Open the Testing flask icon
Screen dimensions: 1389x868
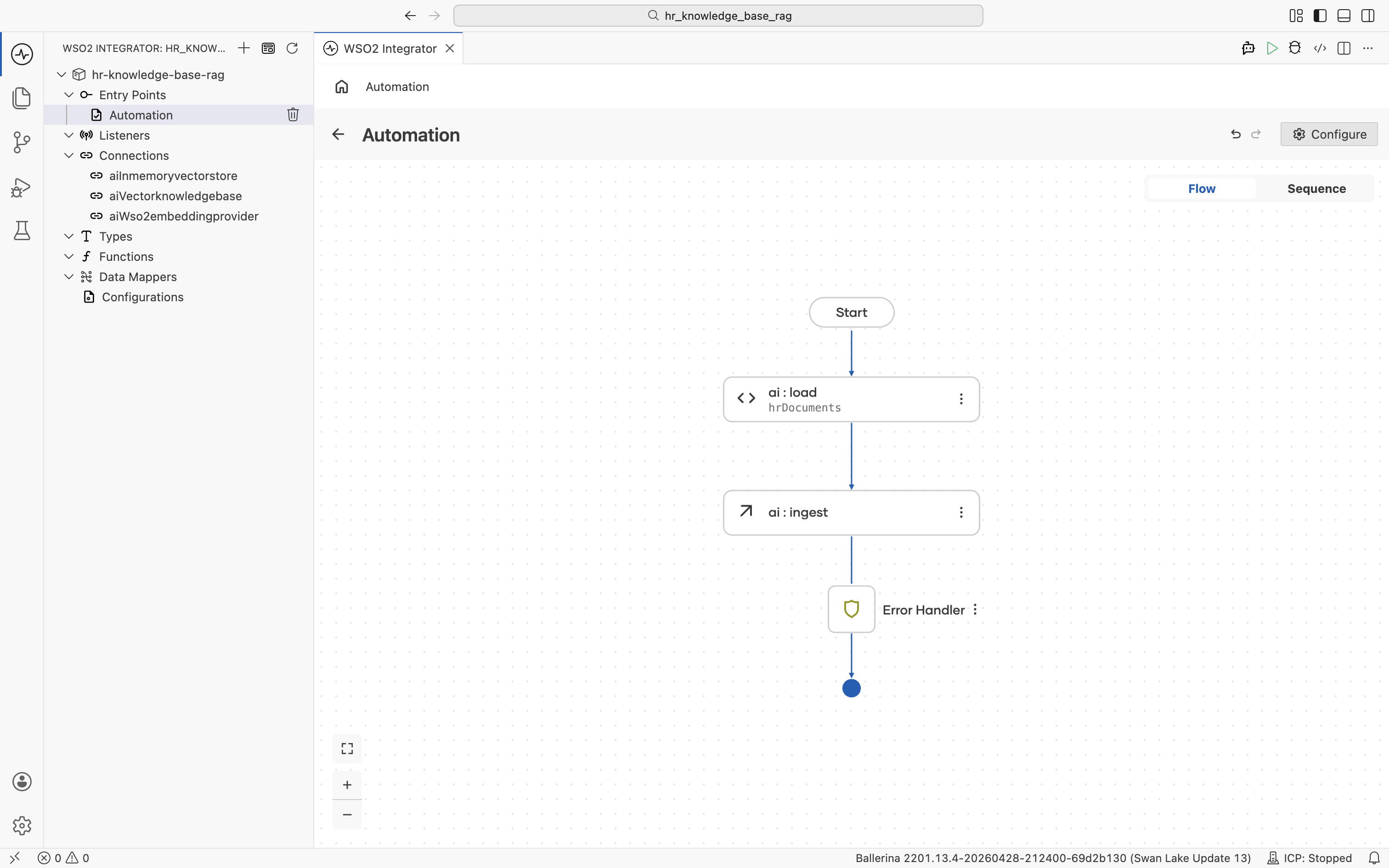[22, 231]
